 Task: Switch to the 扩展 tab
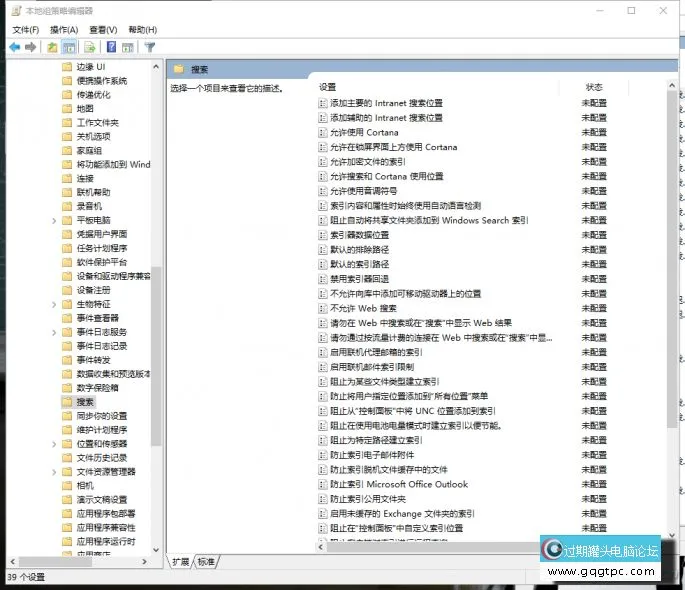point(180,562)
